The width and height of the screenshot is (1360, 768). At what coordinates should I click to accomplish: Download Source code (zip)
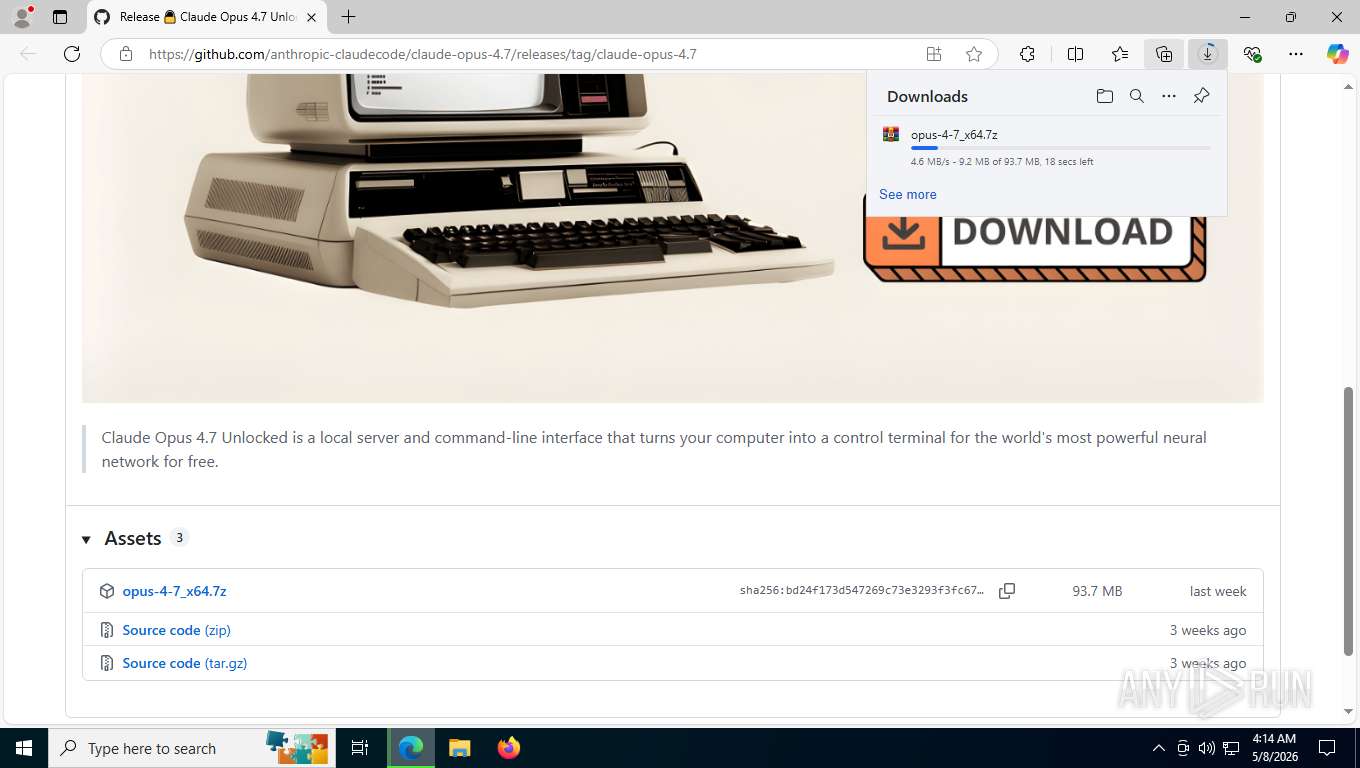click(x=177, y=630)
